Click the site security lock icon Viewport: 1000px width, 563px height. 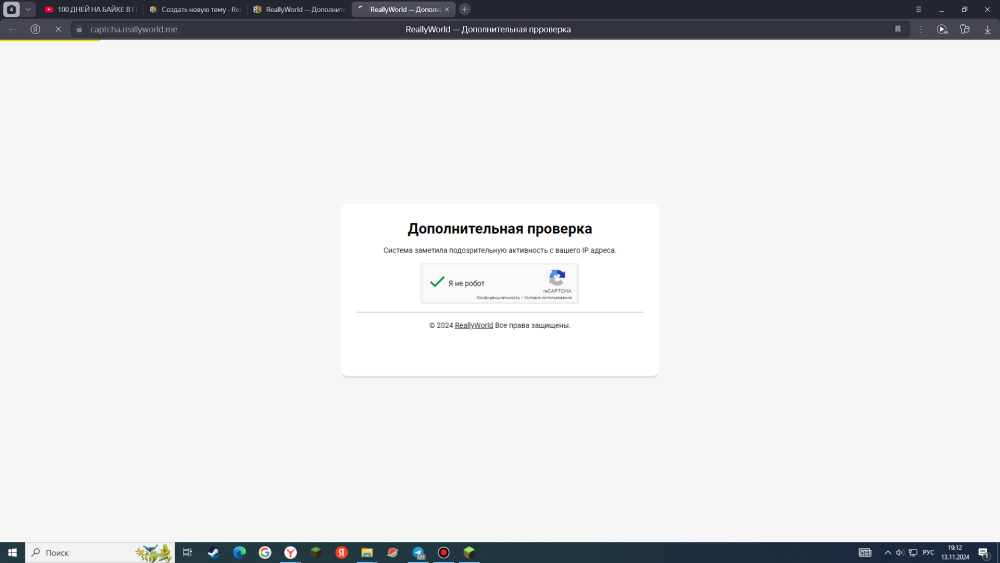click(x=79, y=29)
